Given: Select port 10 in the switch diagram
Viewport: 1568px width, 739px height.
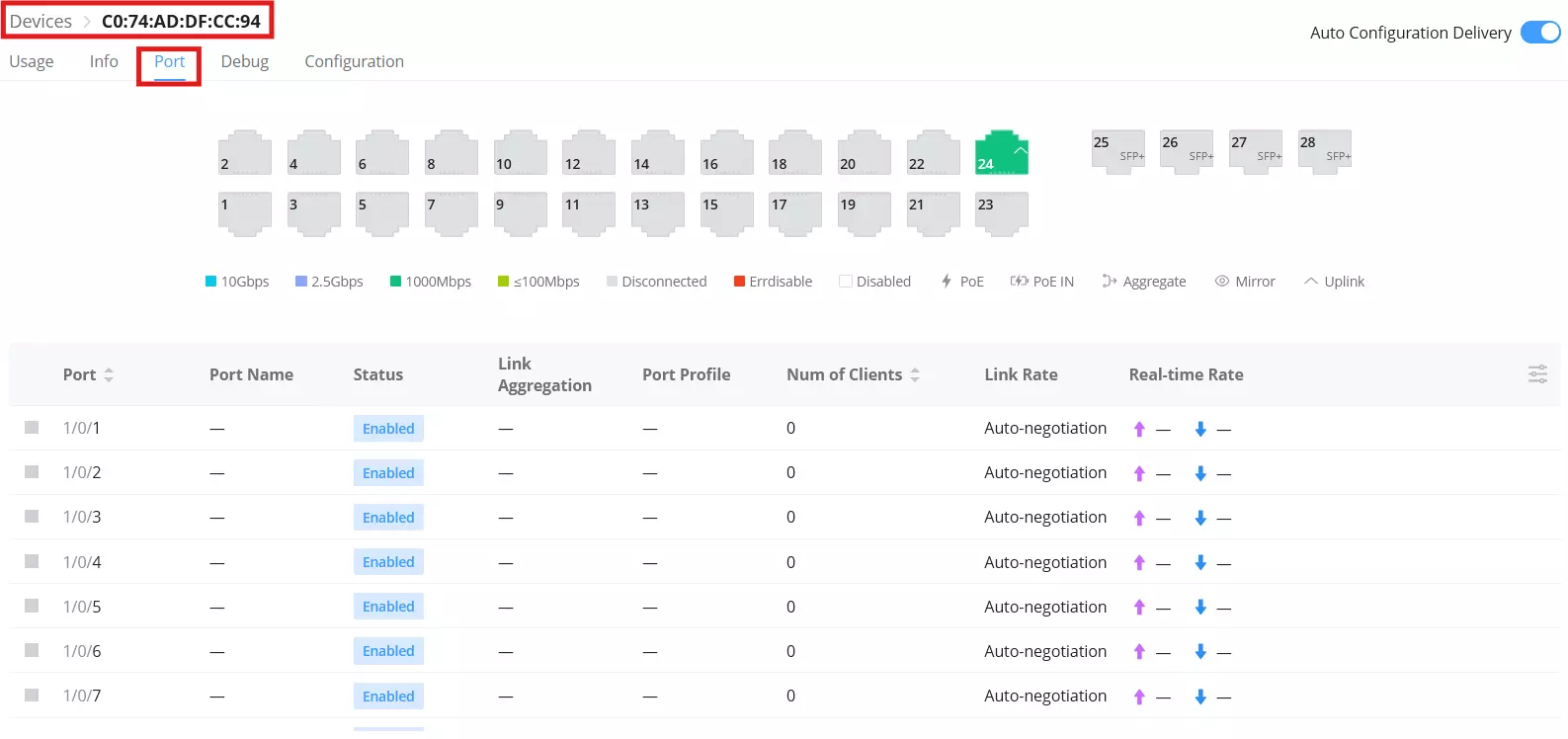Looking at the screenshot, I should (x=521, y=152).
